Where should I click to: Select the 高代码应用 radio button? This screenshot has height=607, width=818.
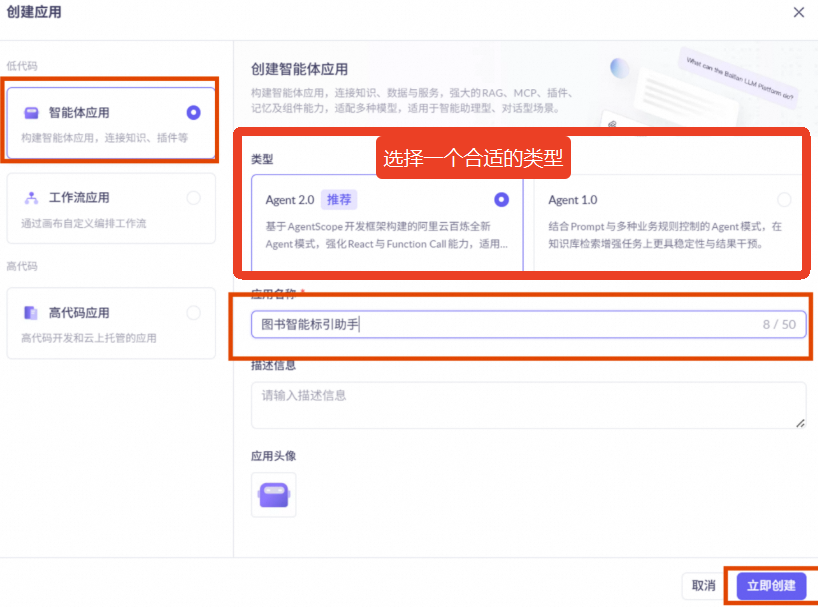click(x=194, y=313)
